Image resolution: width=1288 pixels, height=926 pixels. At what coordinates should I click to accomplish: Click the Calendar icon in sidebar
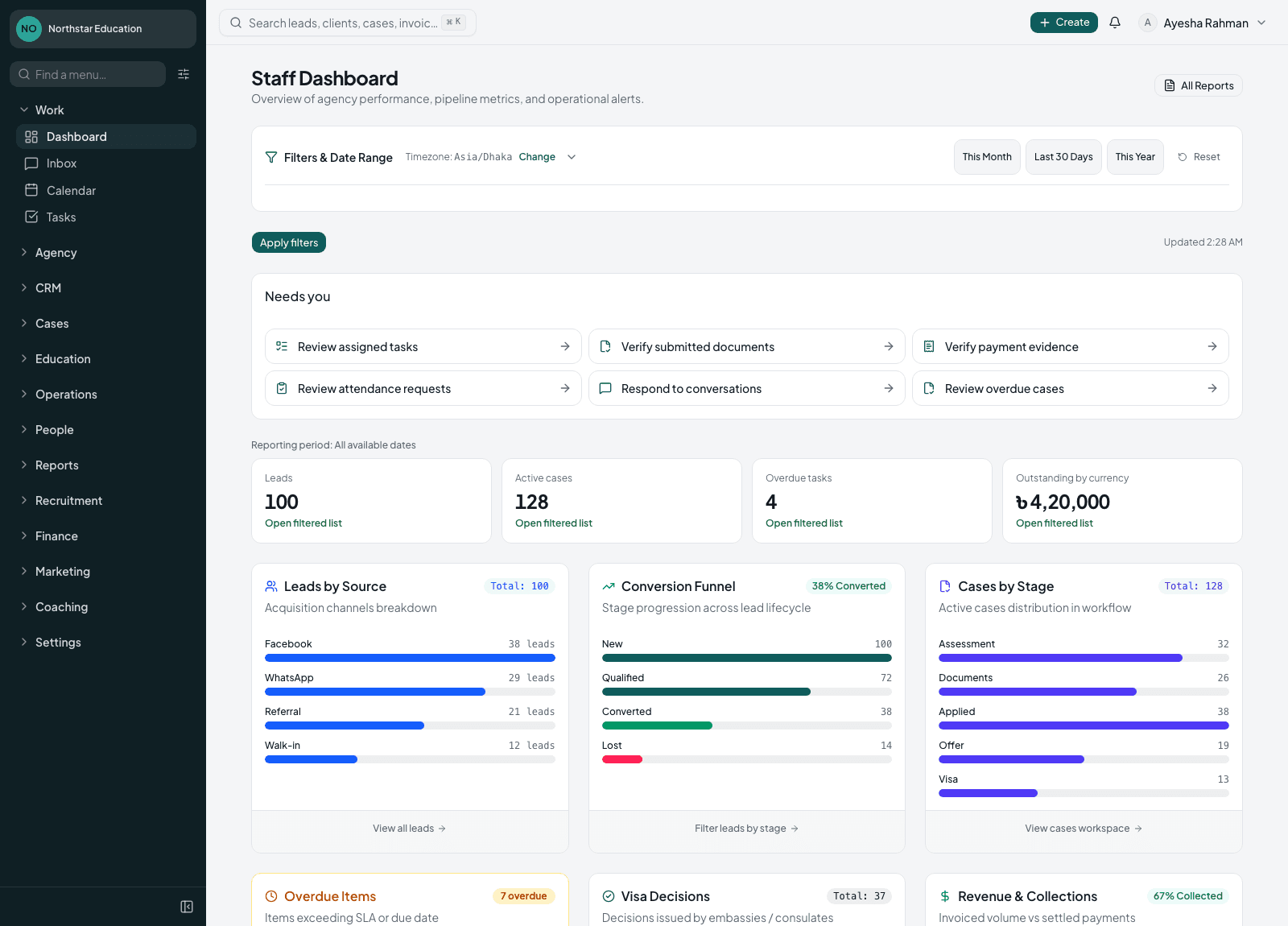[31, 190]
